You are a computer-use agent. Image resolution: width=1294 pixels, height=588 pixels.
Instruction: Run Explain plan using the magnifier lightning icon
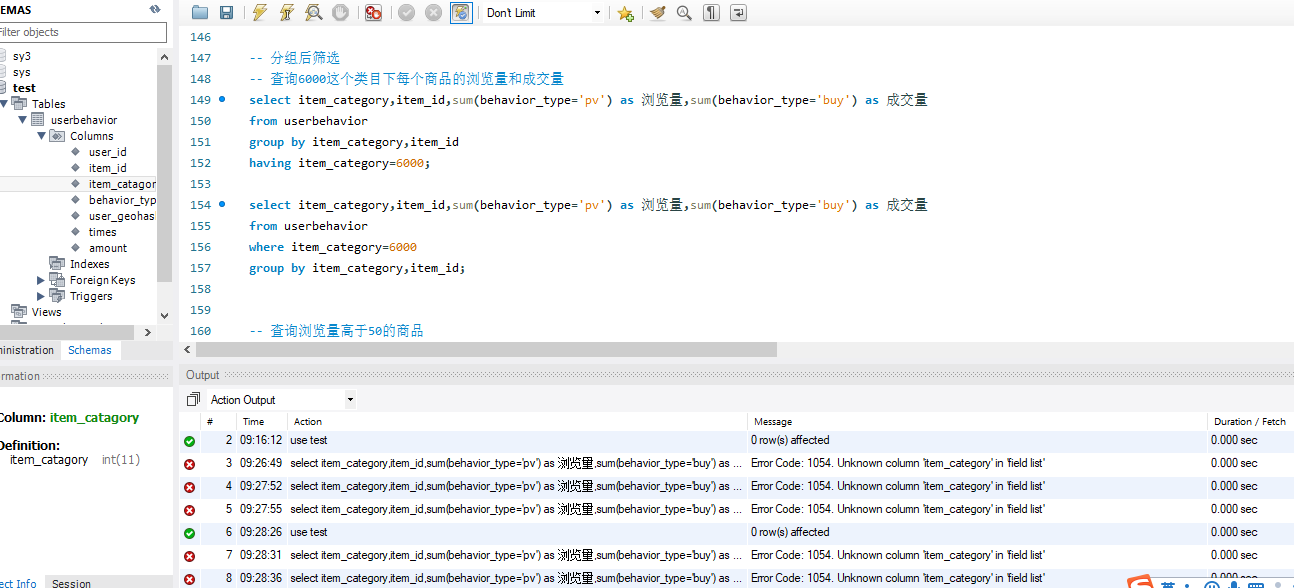point(314,13)
